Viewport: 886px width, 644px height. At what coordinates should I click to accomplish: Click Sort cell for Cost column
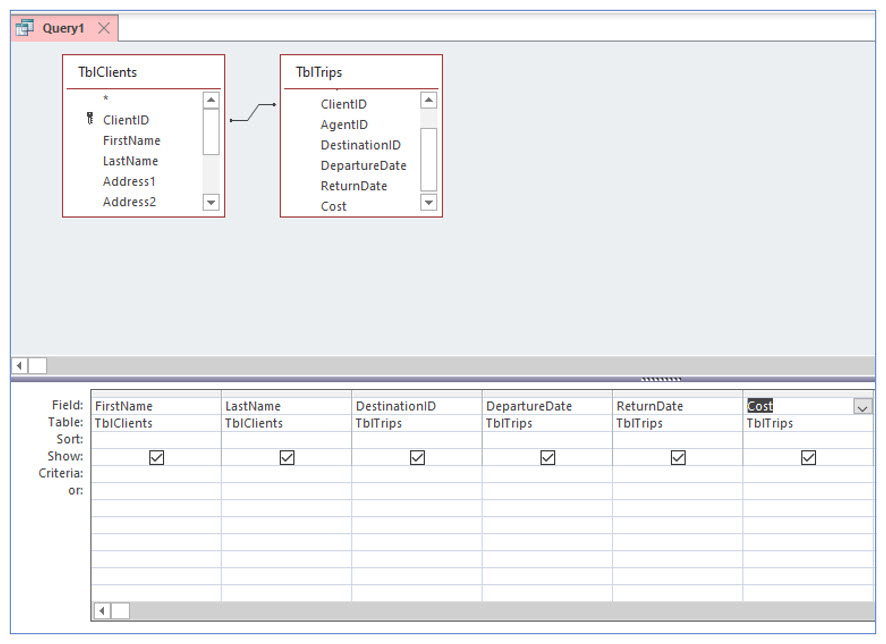click(x=808, y=440)
